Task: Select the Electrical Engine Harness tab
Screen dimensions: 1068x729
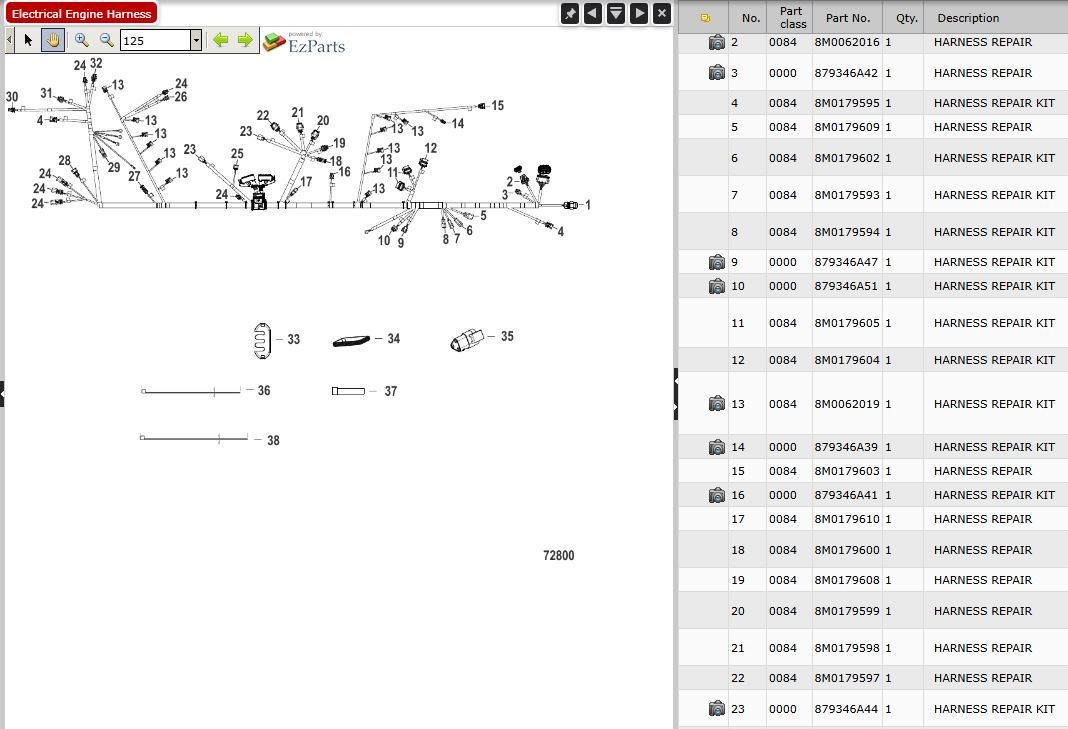Action: (82, 14)
